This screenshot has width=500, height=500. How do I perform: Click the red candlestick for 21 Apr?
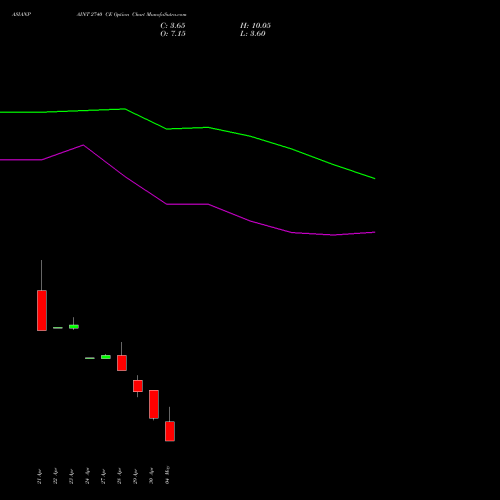(x=42, y=310)
